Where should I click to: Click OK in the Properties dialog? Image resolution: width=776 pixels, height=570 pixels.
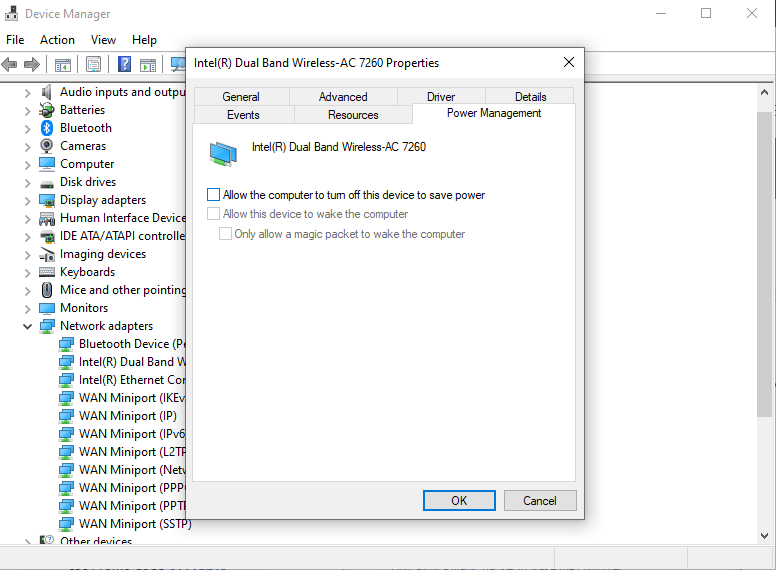click(459, 501)
